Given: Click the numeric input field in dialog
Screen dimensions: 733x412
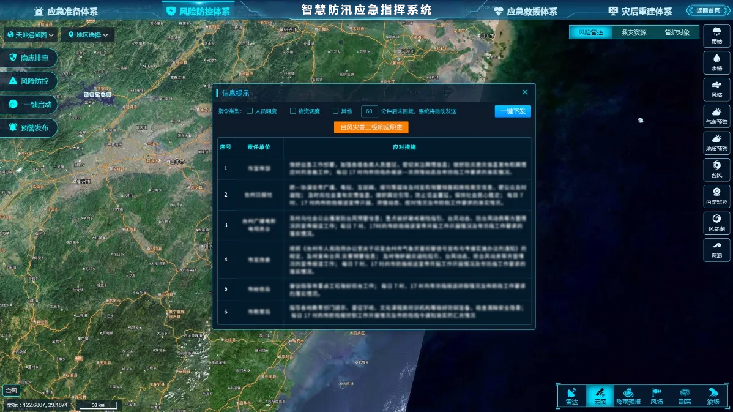Looking at the screenshot, I should point(369,111).
